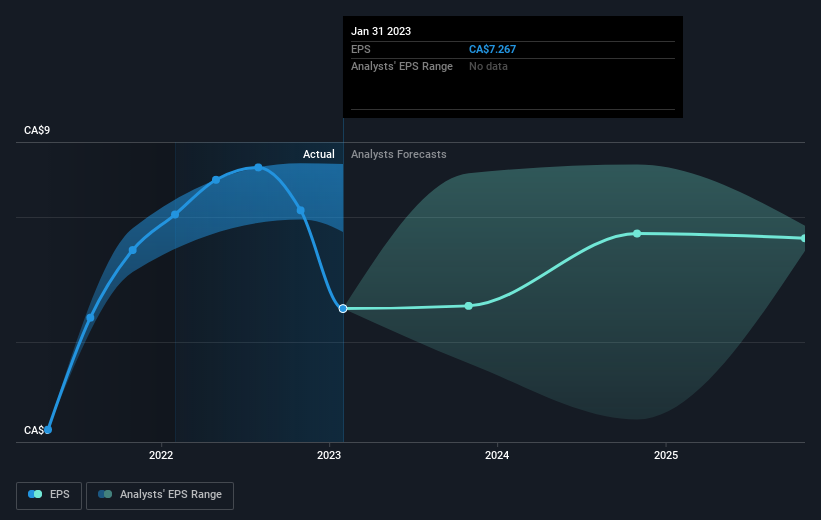
Task: Select the EPS point at start of 2022
Action: [175, 214]
